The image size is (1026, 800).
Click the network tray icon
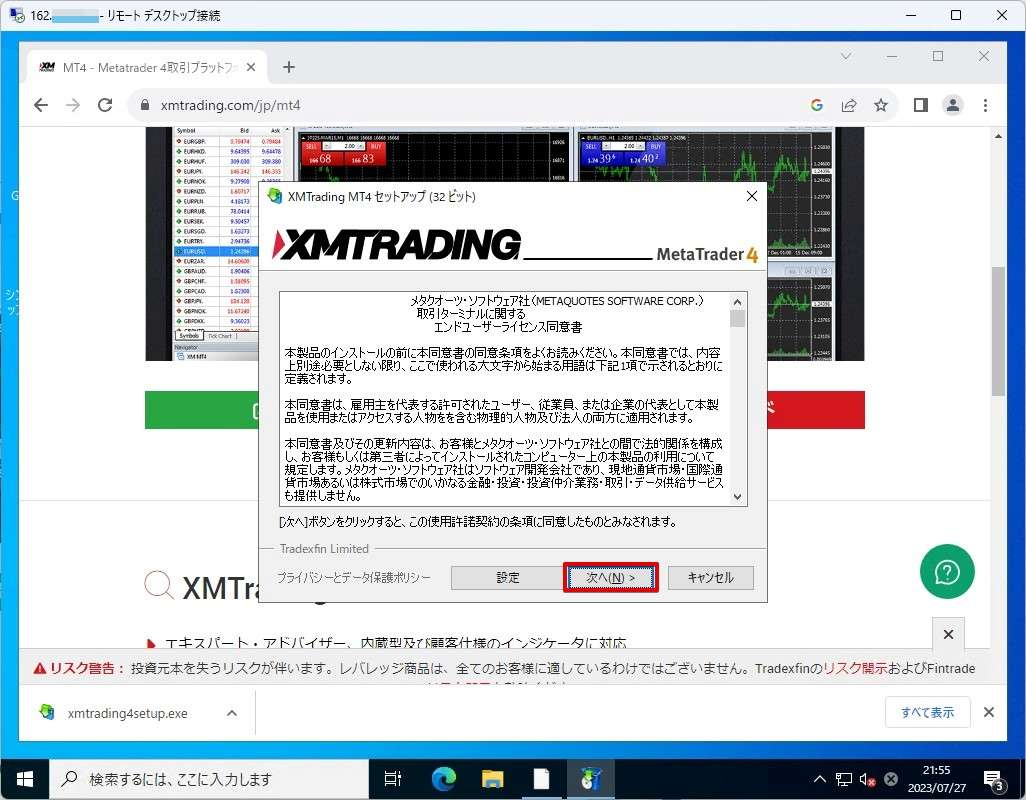pos(843,779)
